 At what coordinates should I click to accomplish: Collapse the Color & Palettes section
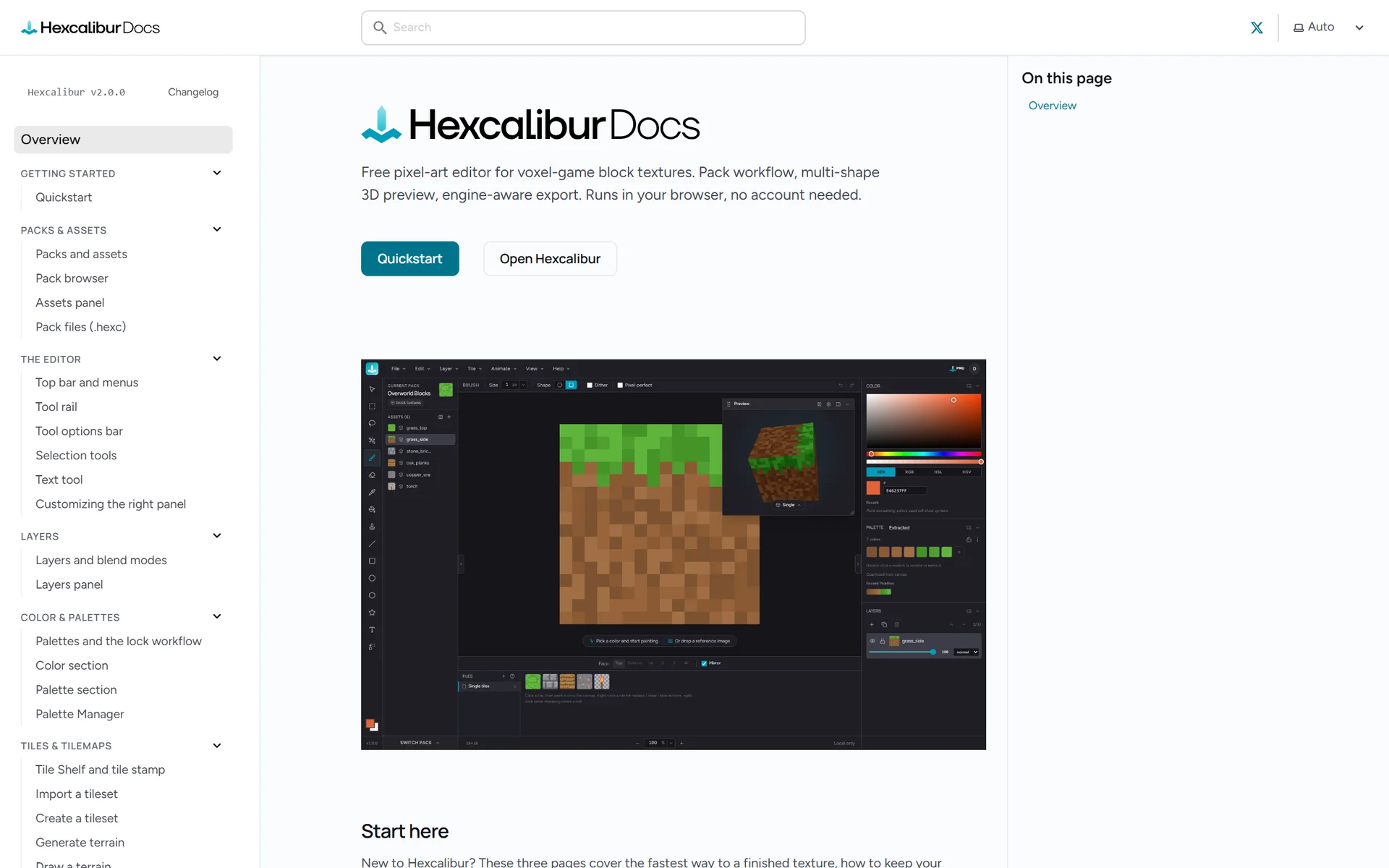[x=216, y=617]
